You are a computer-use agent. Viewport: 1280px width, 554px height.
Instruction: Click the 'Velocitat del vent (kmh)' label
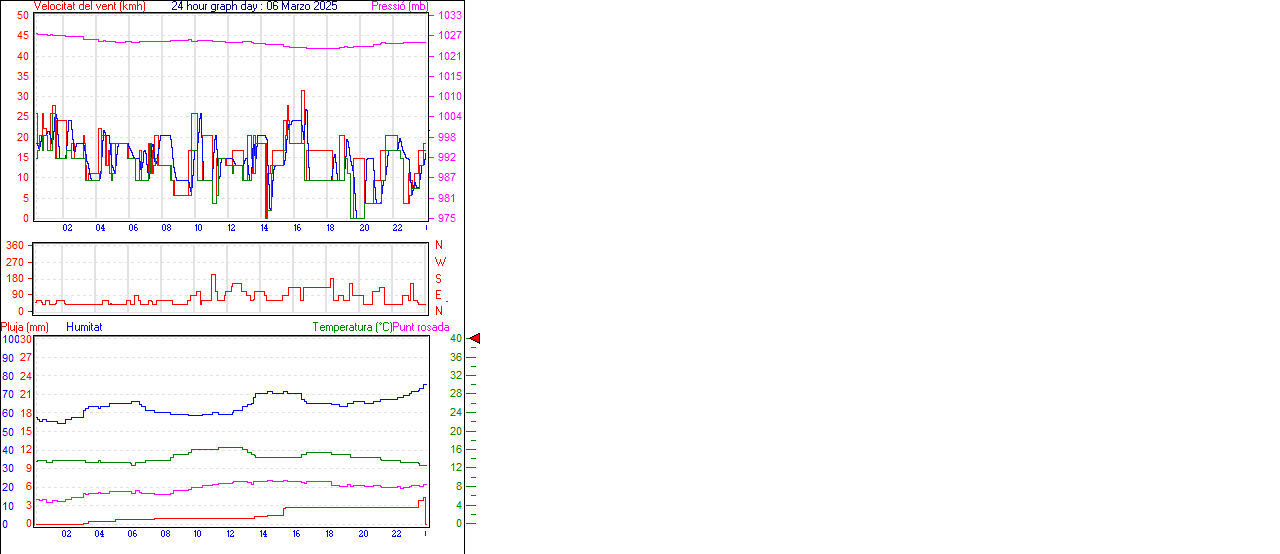point(89,6)
